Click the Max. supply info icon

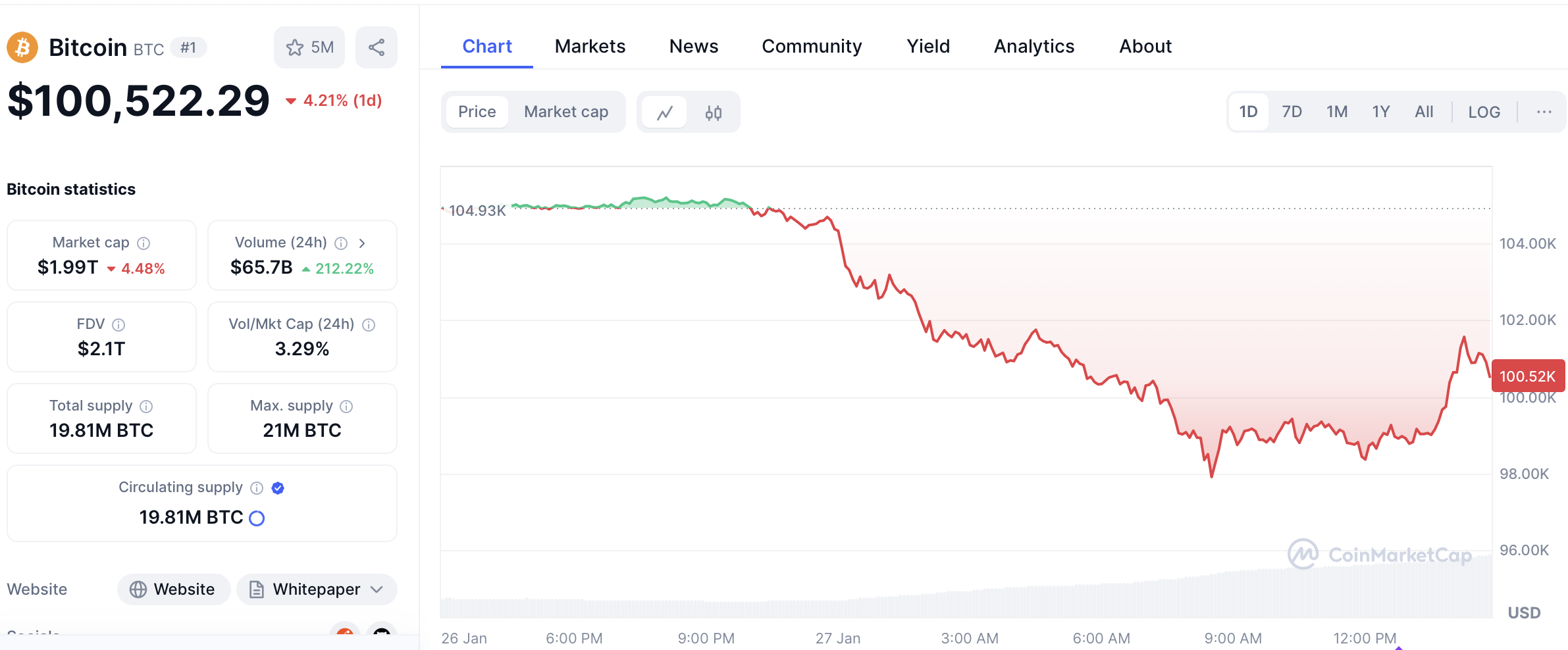(x=346, y=407)
